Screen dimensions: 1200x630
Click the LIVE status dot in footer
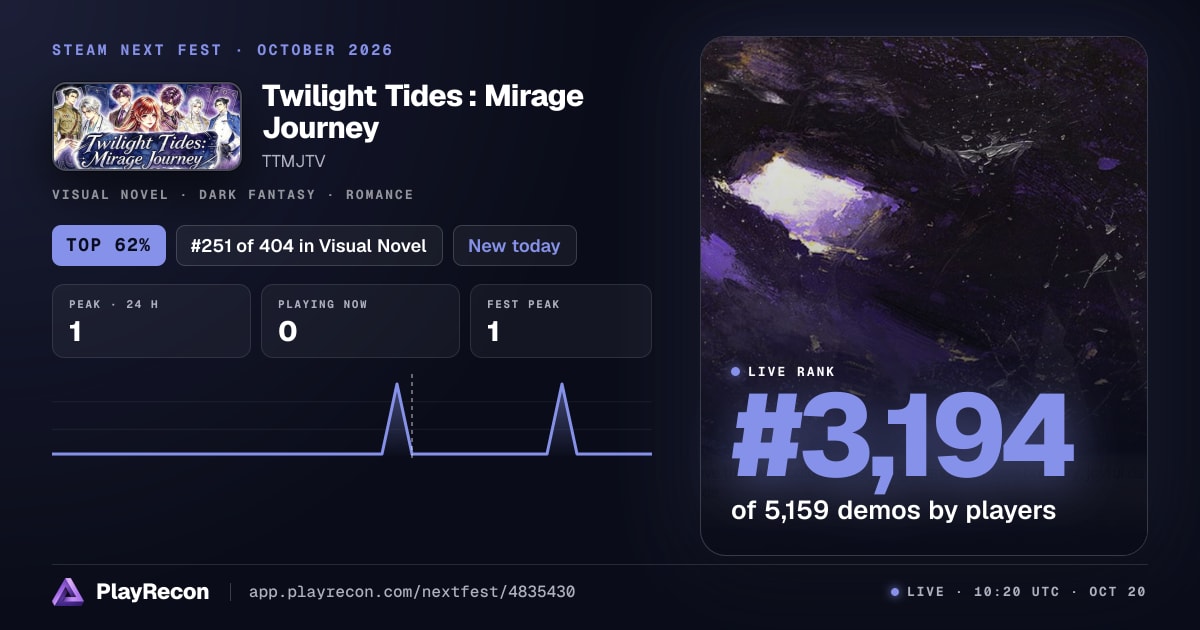895,592
